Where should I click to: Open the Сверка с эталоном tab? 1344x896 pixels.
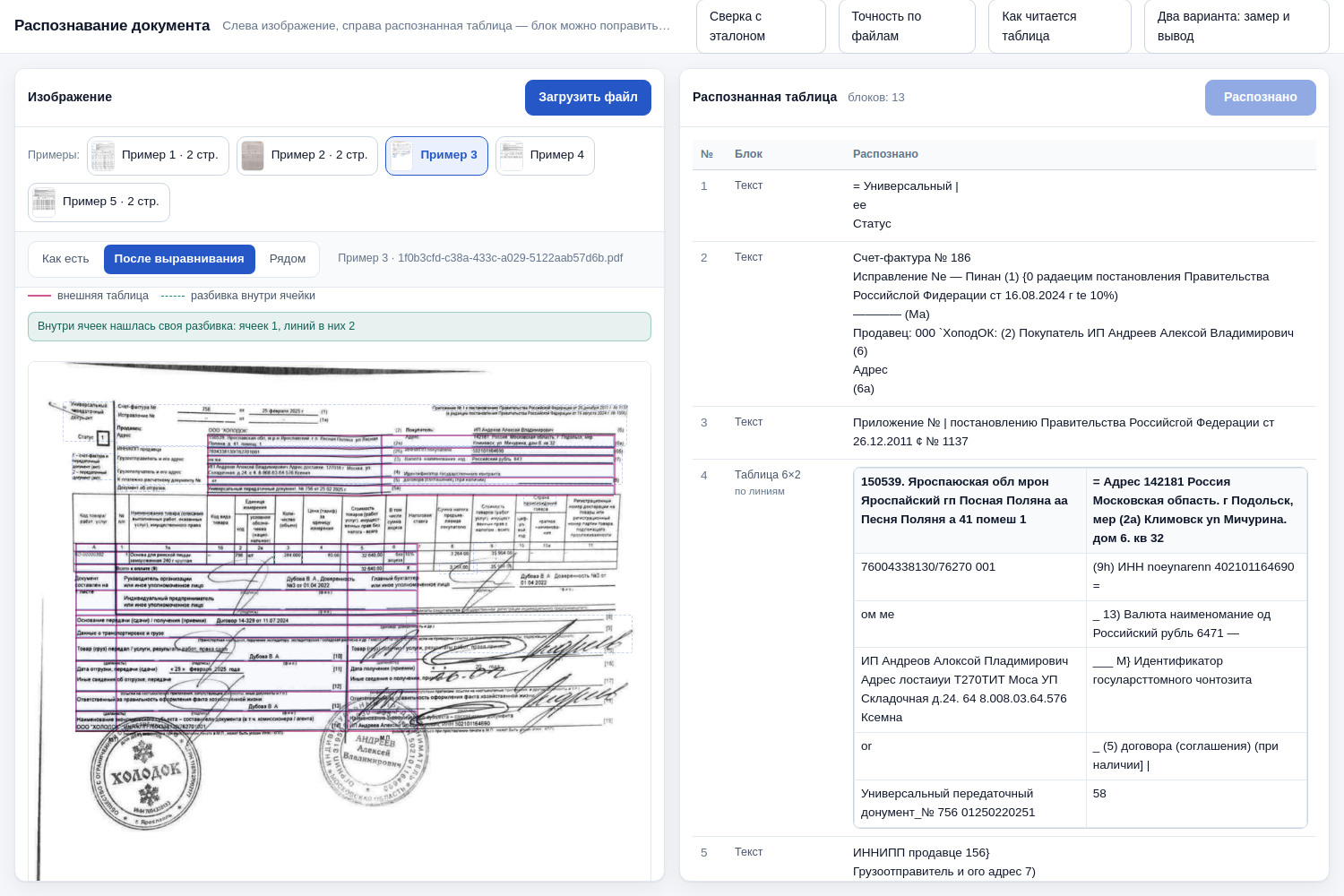click(761, 26)
